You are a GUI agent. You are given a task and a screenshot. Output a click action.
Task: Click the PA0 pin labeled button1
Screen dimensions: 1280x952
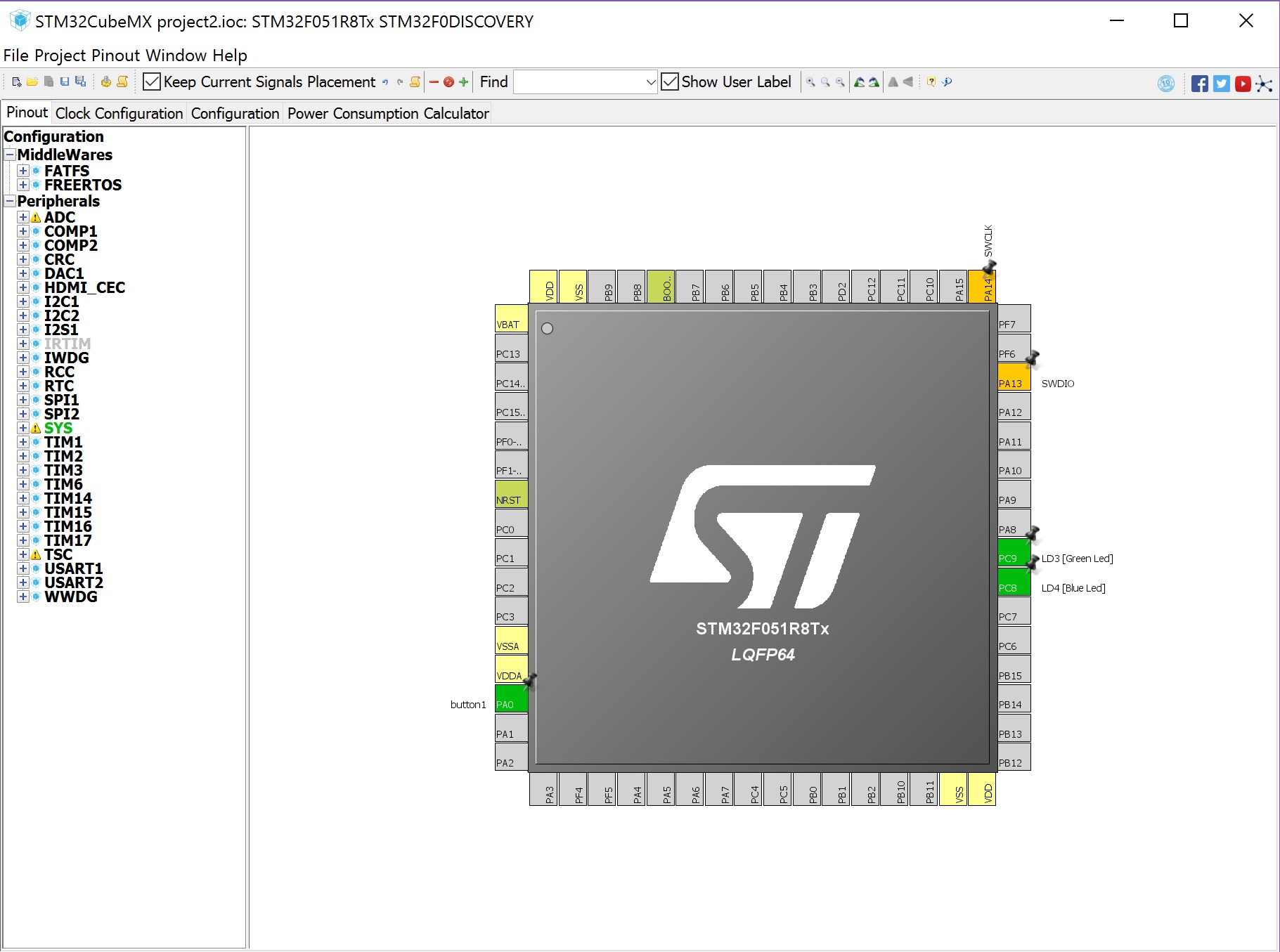(x=511, y=704)
